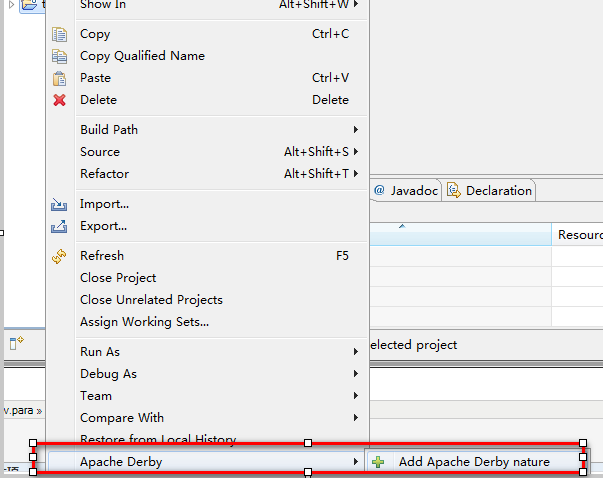Select Close Project
Viewport: 603px width, 478px height.
pos(208,278)
